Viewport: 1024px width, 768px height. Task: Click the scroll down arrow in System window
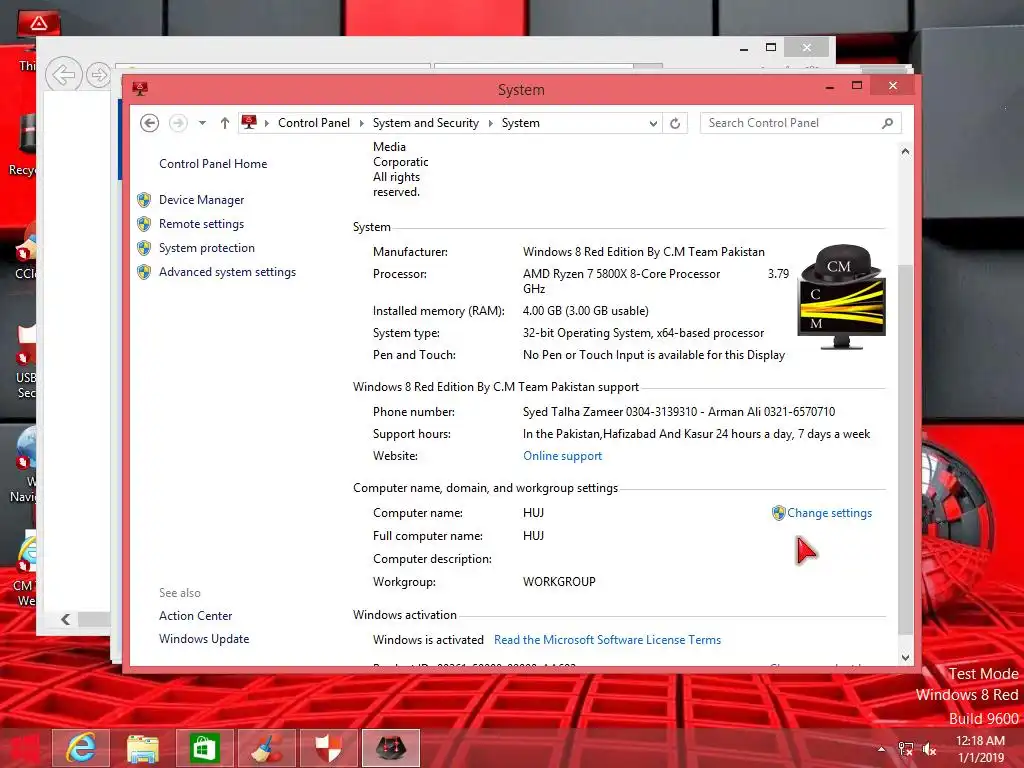(x=905, y=657)
